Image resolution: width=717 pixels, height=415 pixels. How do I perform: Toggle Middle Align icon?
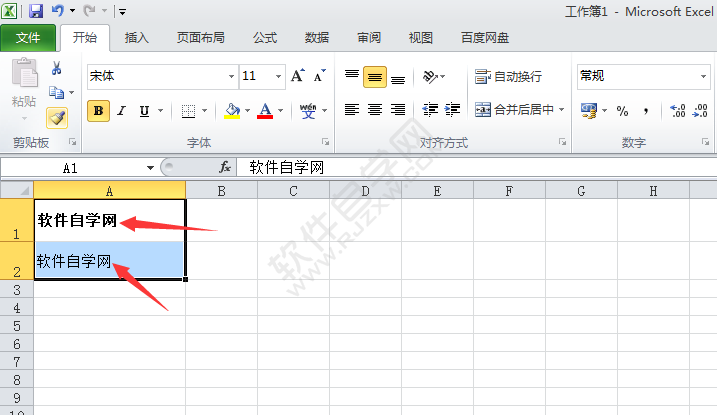tap(375, 77)
